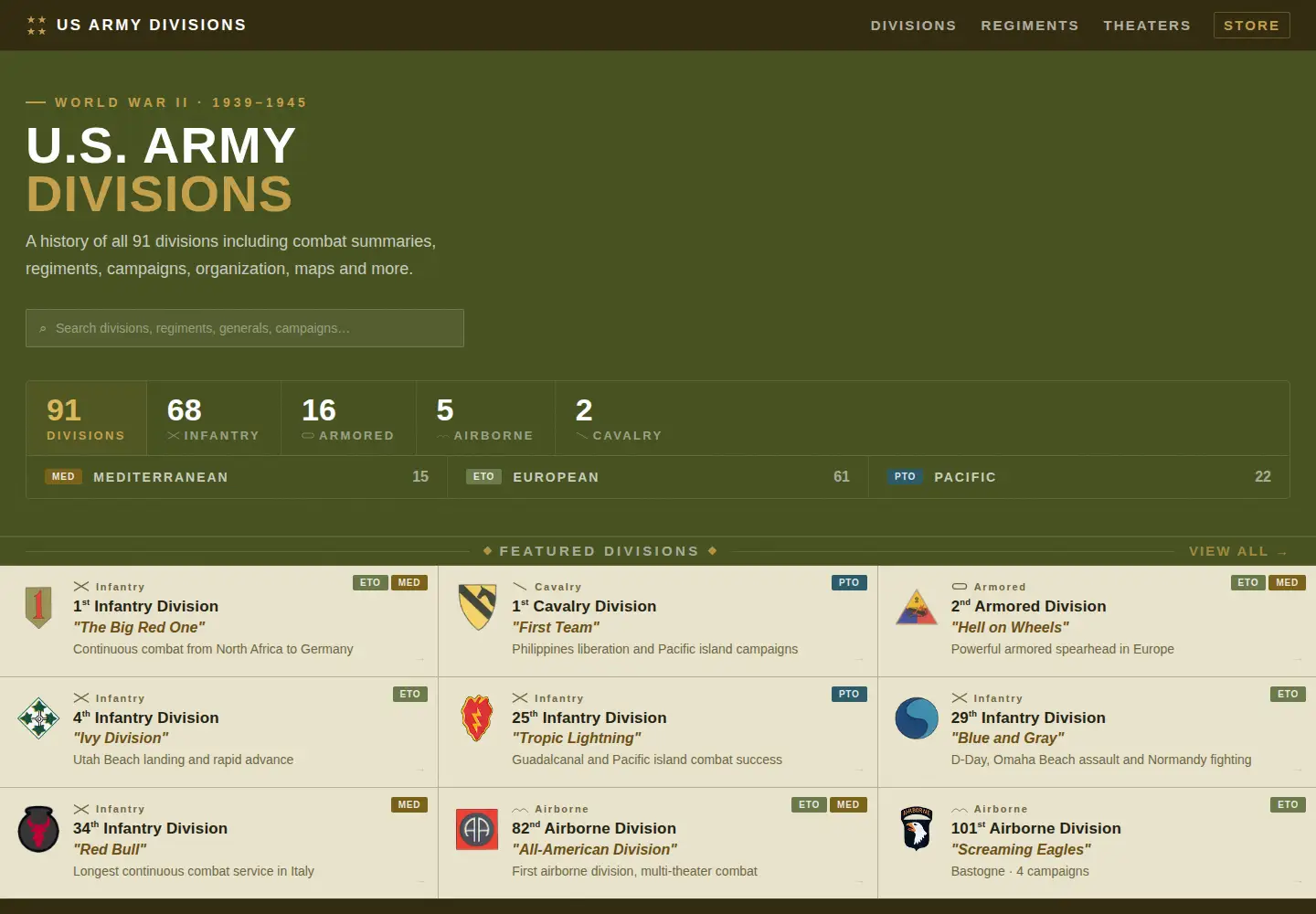Open 1st Infantry Division title link

(146, 606)
